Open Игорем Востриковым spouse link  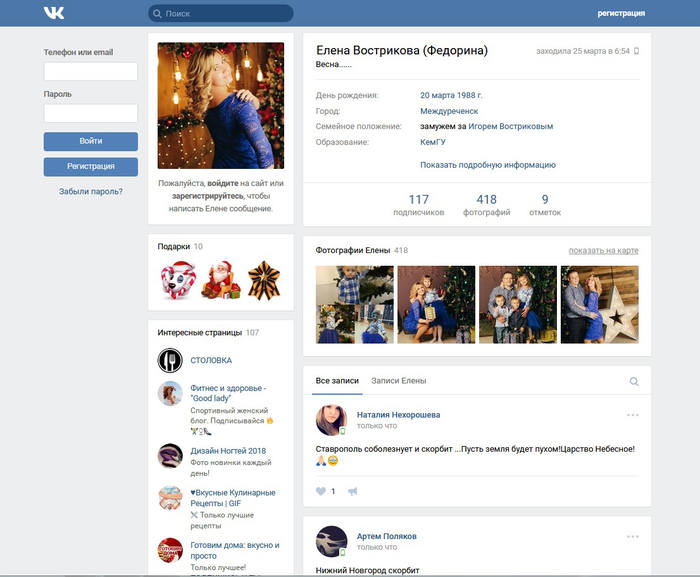pos(511,126)
